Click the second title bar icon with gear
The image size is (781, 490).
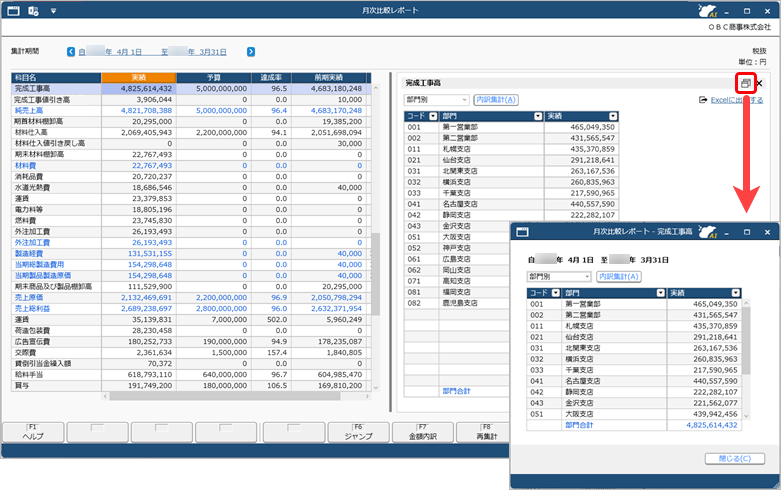point(33,10)
